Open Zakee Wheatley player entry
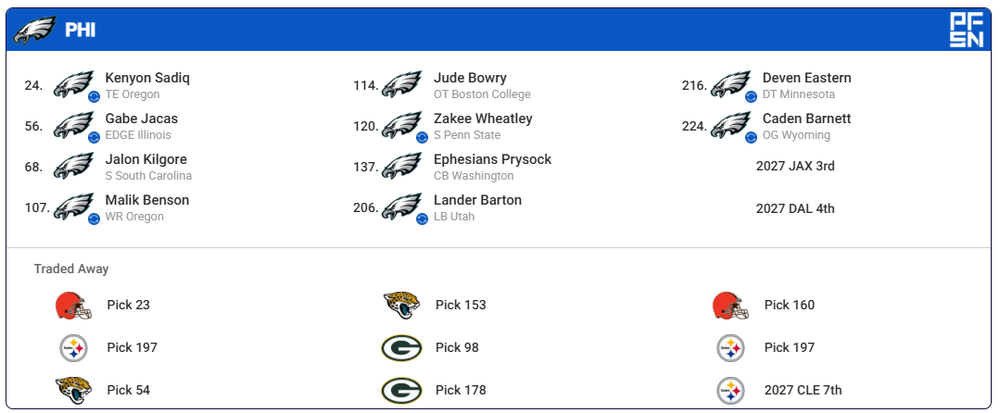This screenshot has height=413, width=1000. (x=483, y=119)
